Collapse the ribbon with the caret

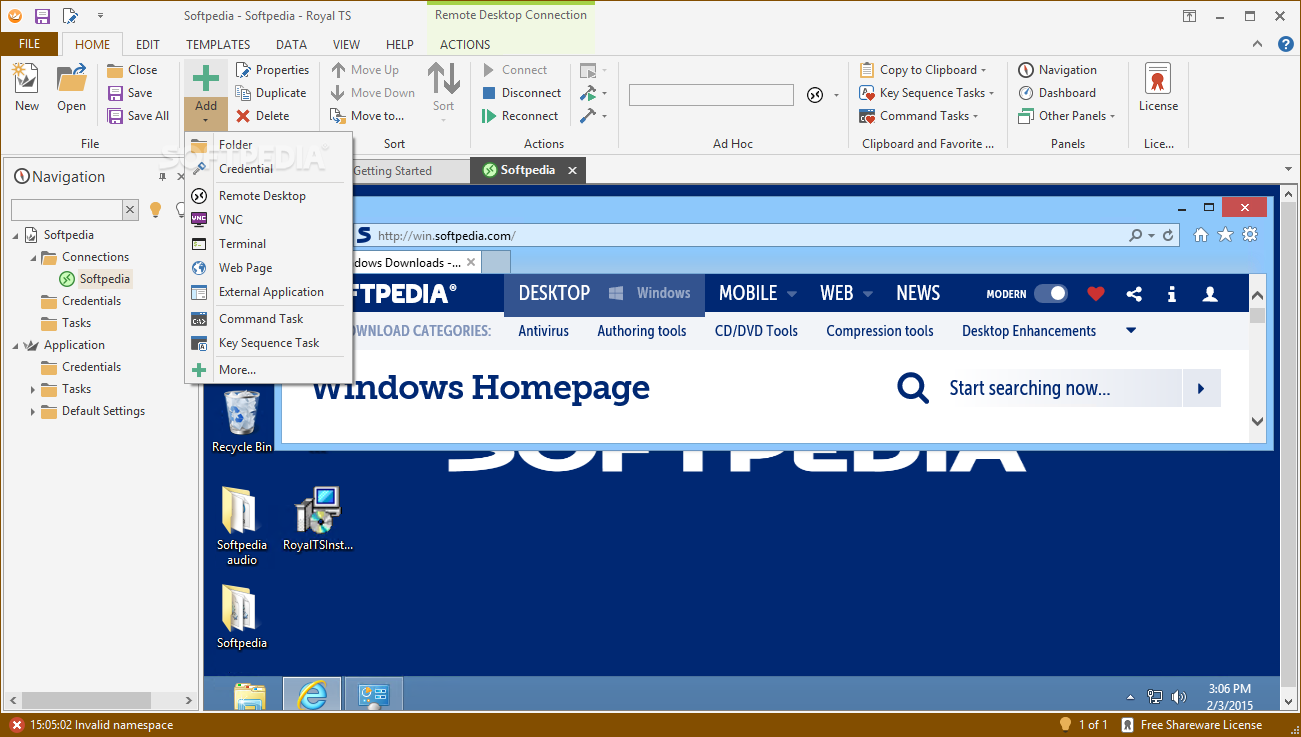tap(1259, 44)
